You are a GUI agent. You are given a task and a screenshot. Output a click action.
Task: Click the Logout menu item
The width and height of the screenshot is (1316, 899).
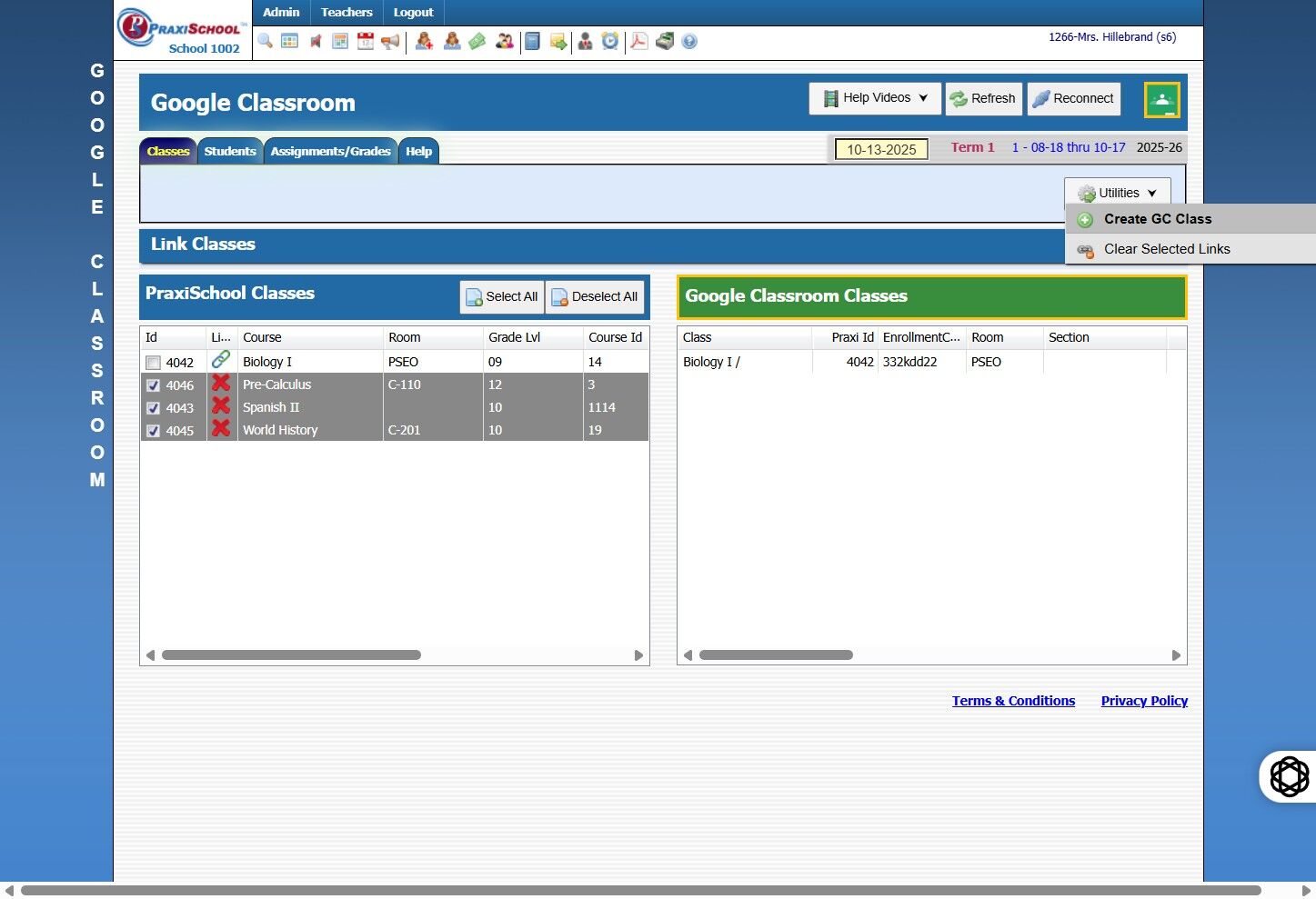tap(413, 12)
